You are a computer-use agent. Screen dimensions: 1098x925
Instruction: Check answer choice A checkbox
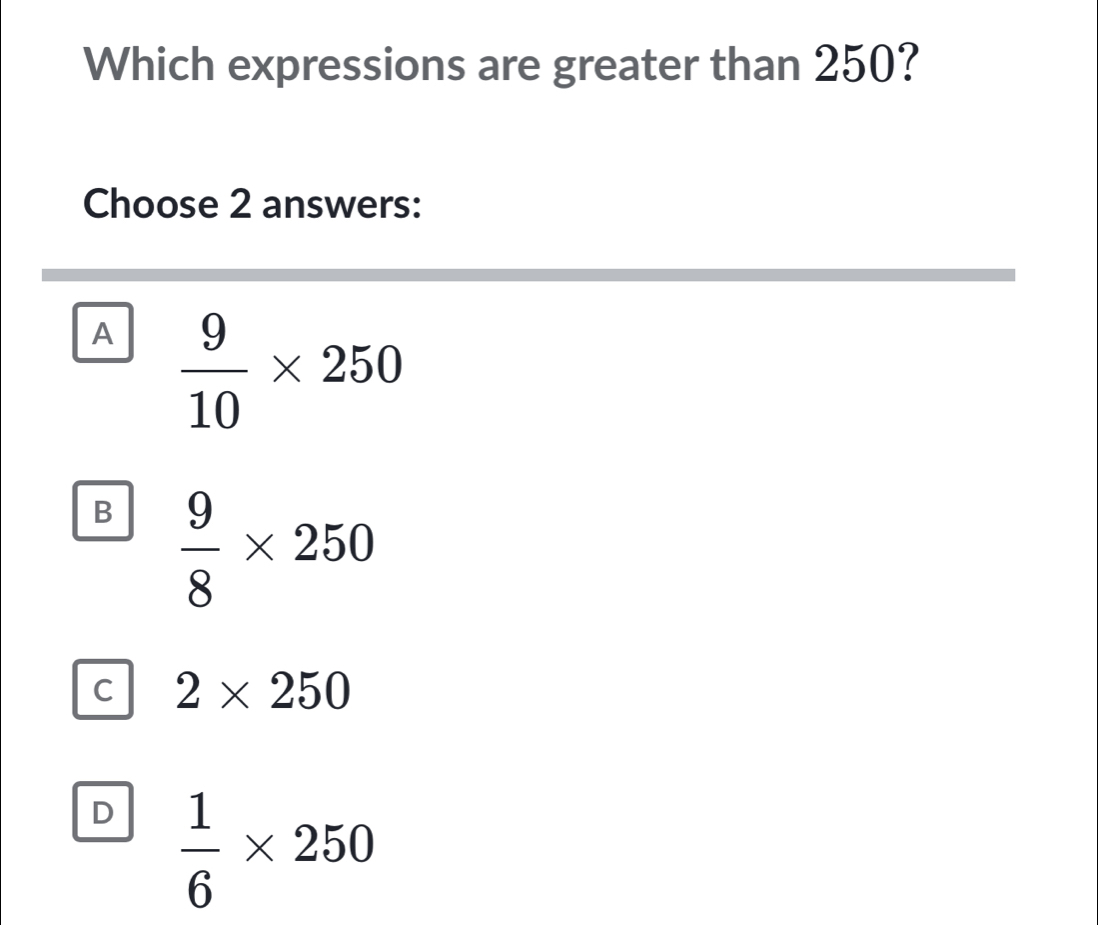point(103,333)
